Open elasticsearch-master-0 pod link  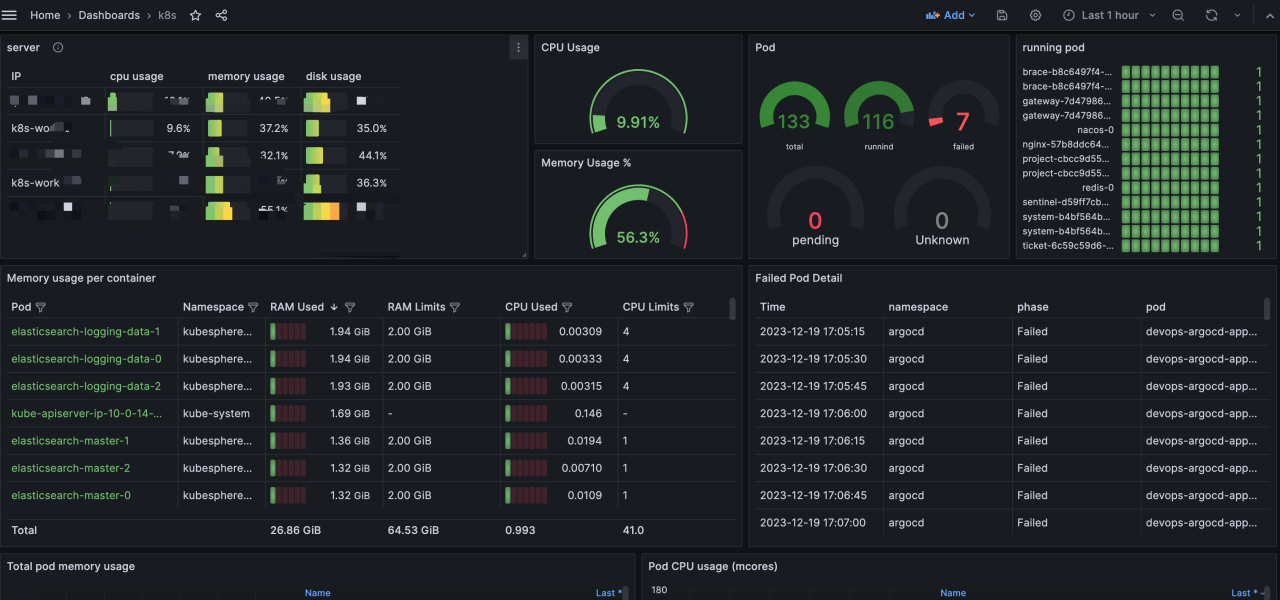click(70, 495)
